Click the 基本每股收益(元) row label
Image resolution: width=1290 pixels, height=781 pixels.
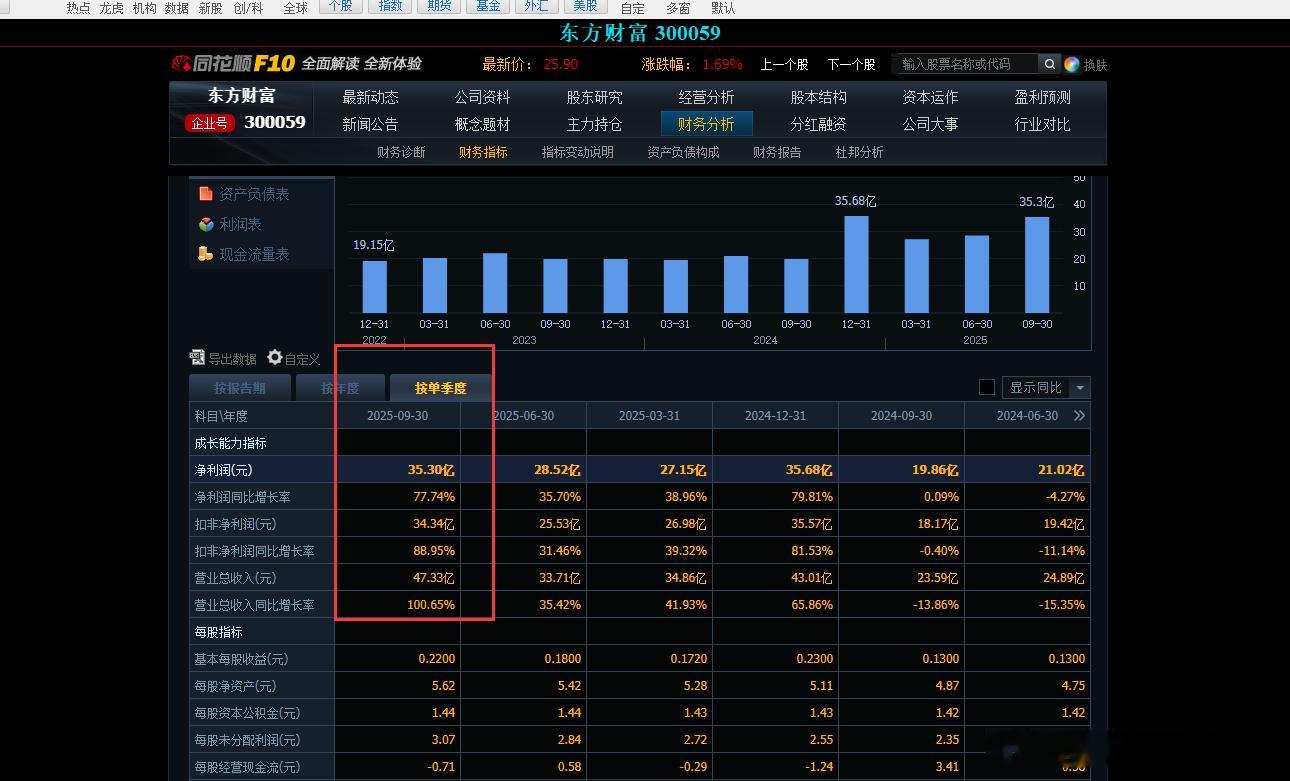tap(241, 659)
